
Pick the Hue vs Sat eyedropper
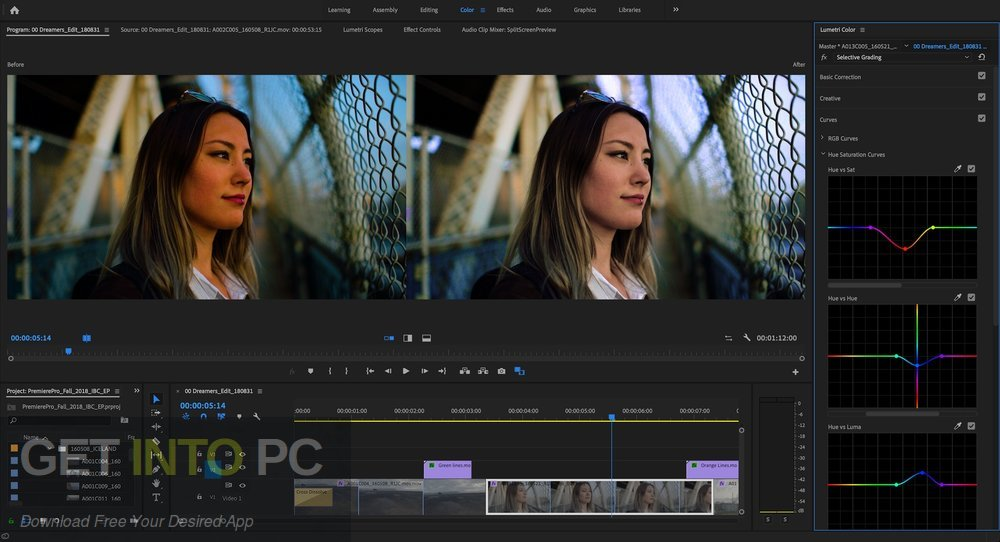[957, 169]
